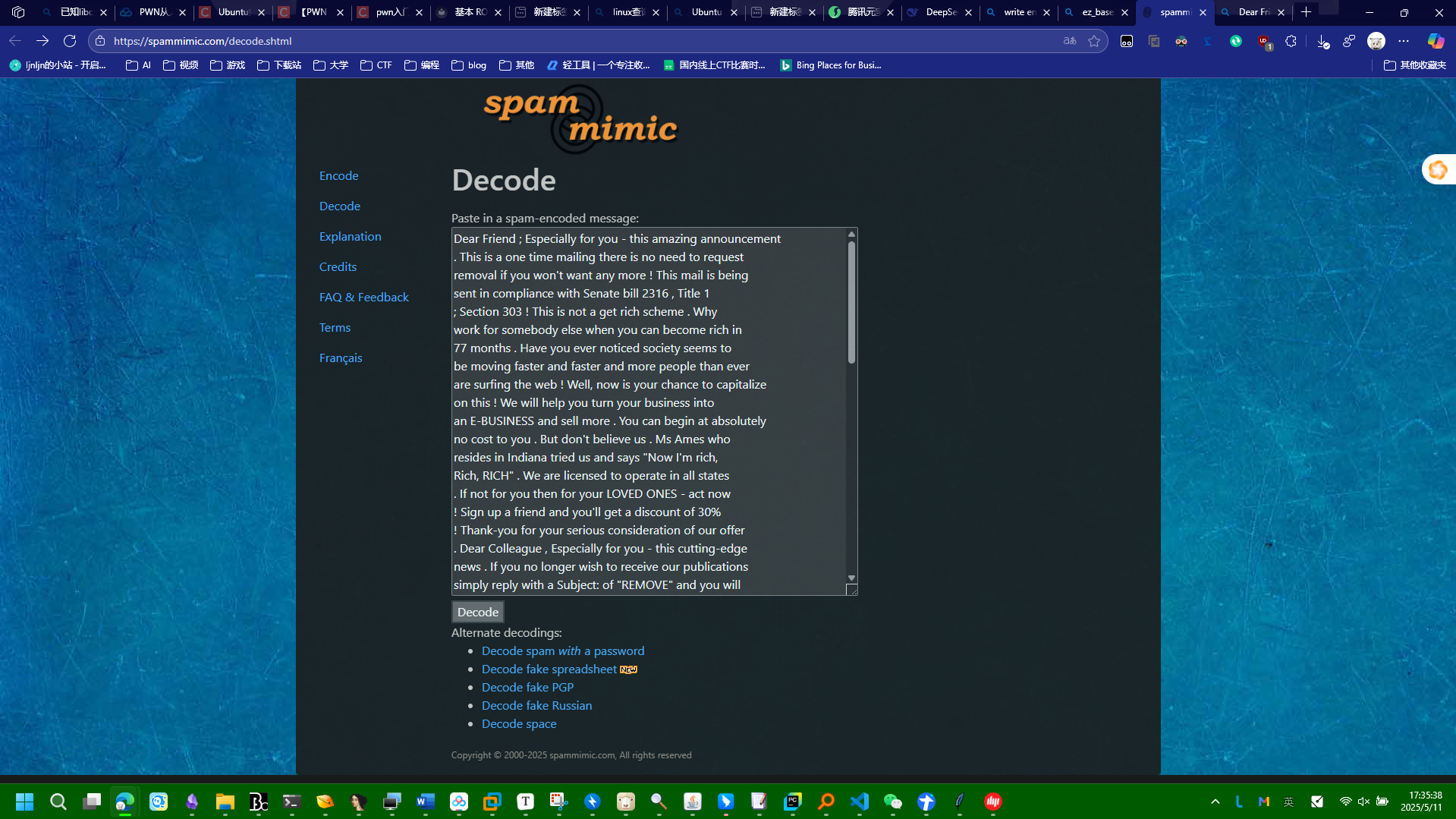Open the 视频 bookmarks folder

(181, 65)
